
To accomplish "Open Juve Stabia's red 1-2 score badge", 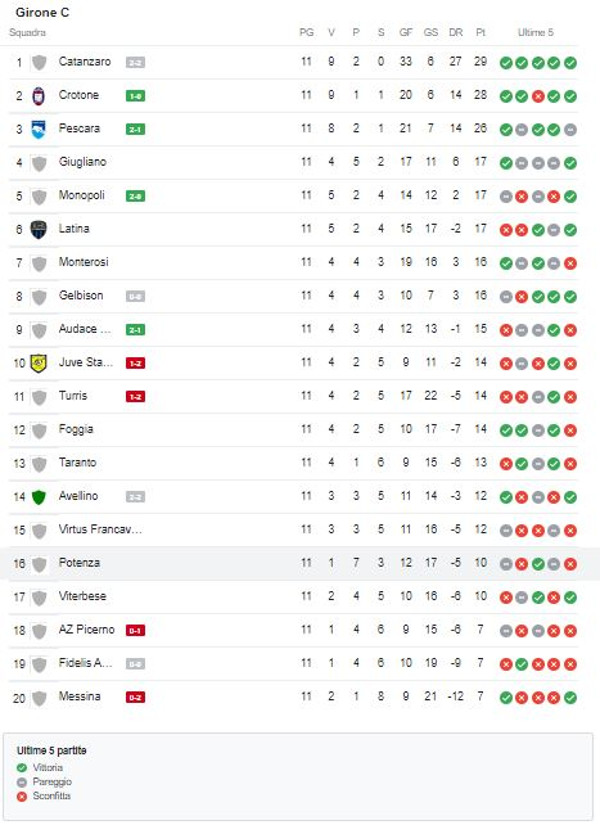I will [135, 363].
